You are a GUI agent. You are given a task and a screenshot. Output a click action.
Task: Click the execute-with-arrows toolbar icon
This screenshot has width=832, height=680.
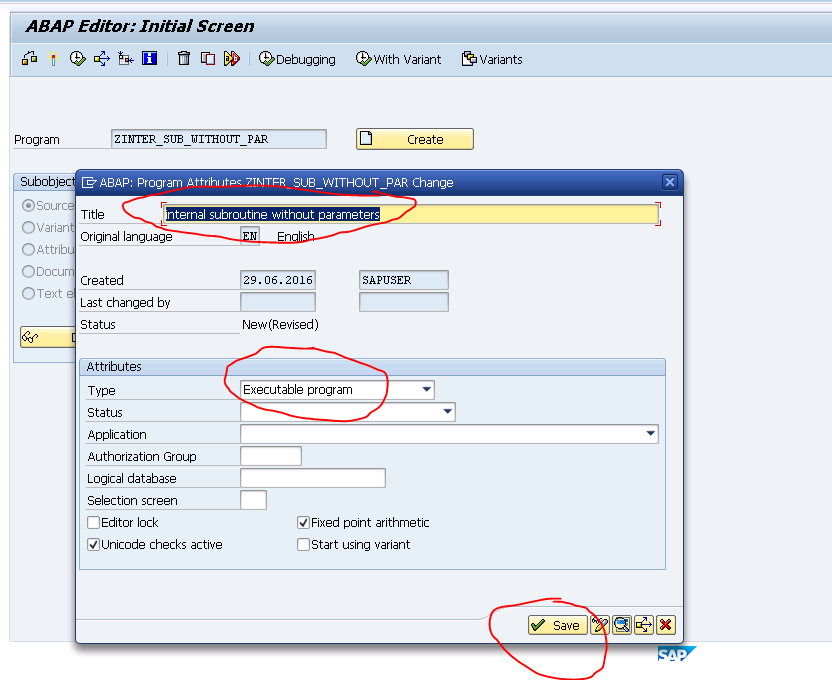104,58
